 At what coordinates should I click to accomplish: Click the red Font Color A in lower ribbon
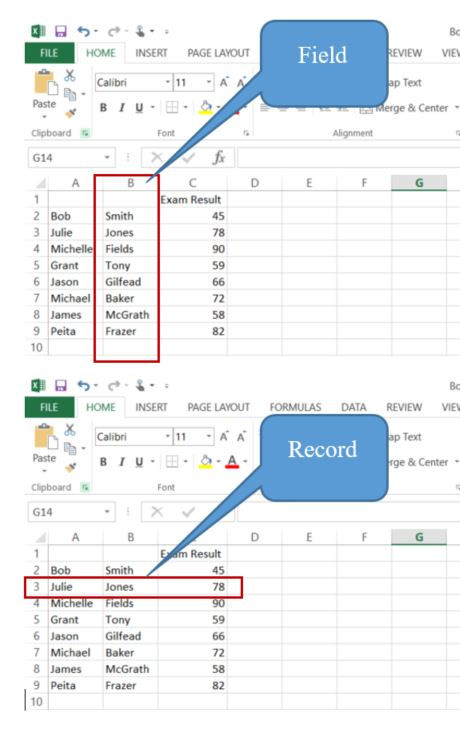[x=232, y=462]
